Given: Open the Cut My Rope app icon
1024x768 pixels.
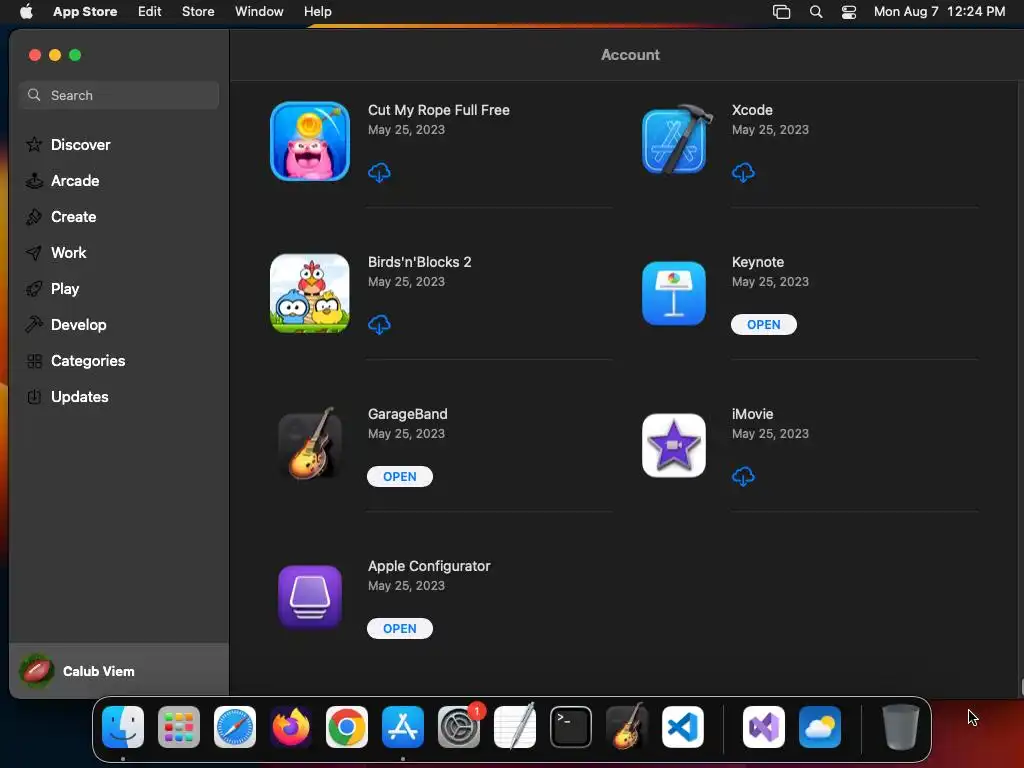Looking at the screenshot, I should click(x=310, y=141).
